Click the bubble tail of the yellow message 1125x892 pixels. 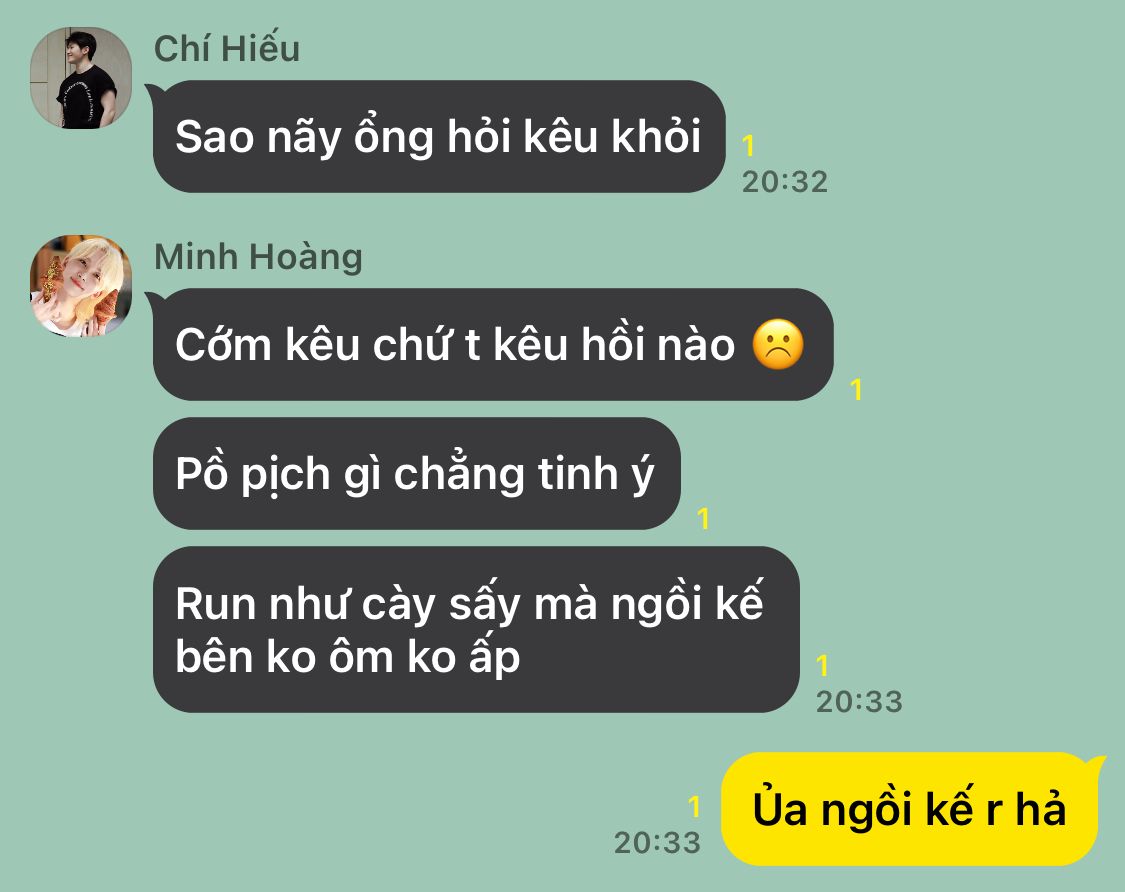click(1096, 764)
